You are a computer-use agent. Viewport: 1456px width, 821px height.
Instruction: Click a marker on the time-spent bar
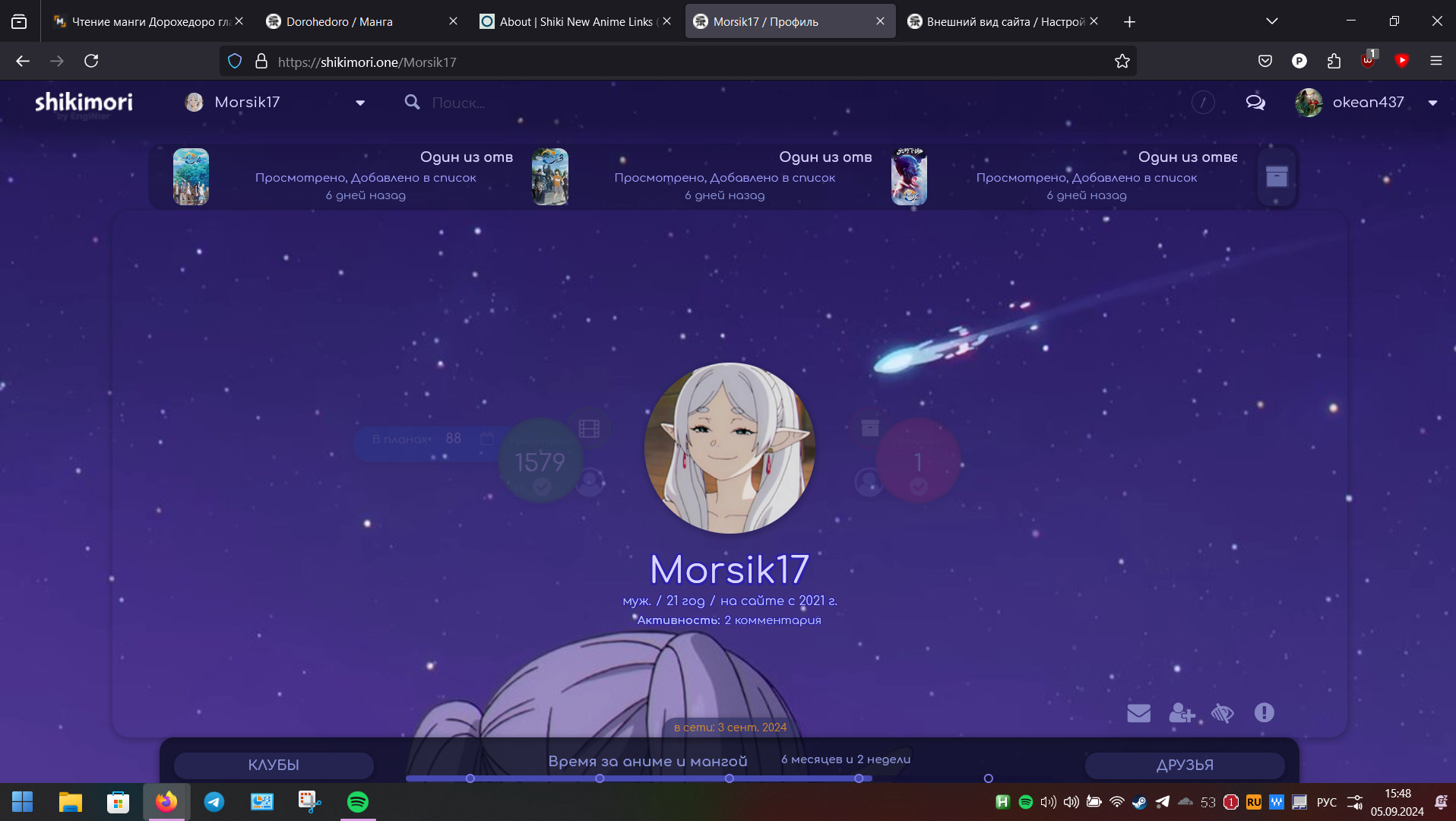pos(600,778)
